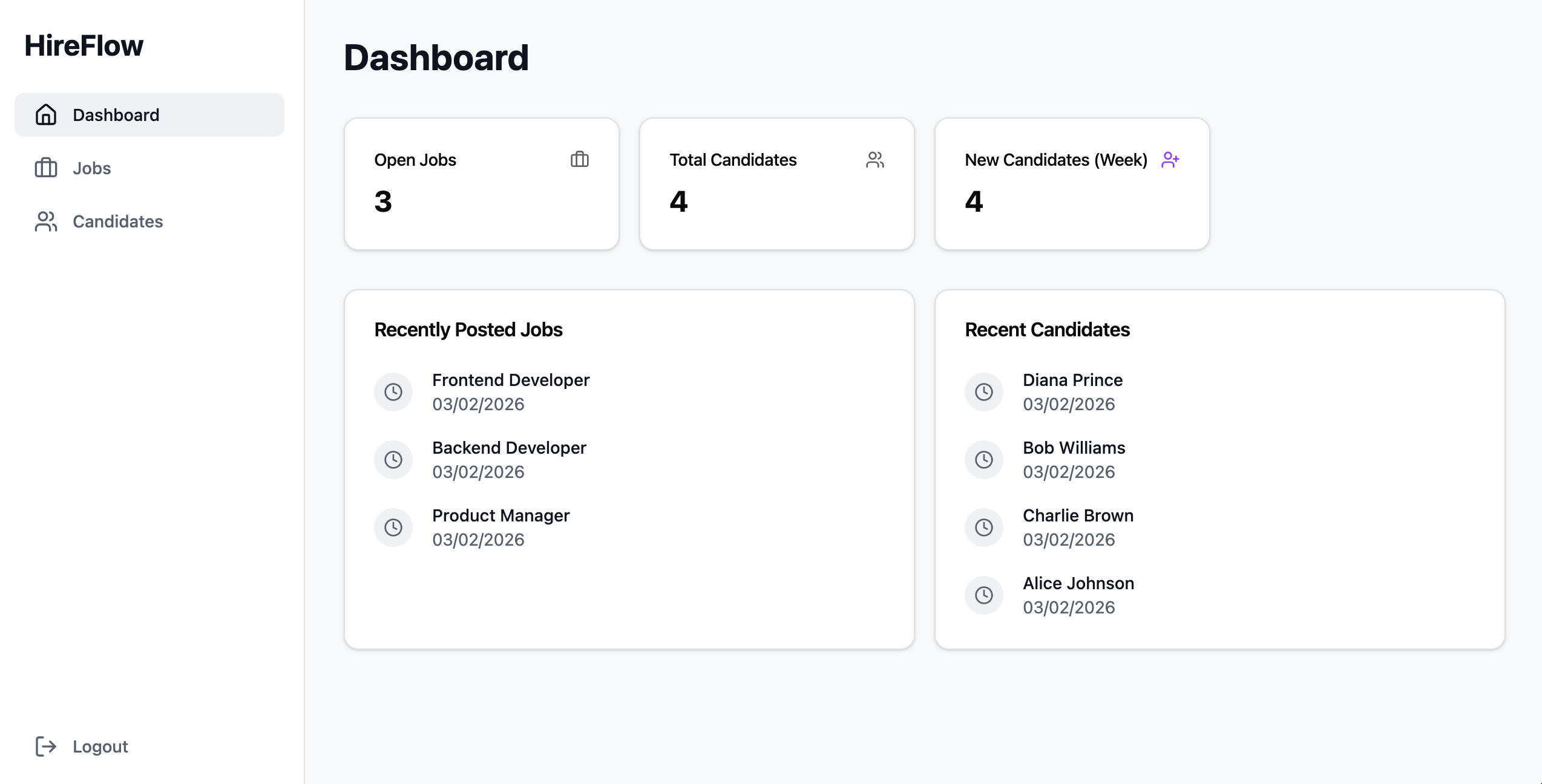Click the home icon beside Dashboard
The width and height of the screenshot is (1542, 784).
point(46,114)
